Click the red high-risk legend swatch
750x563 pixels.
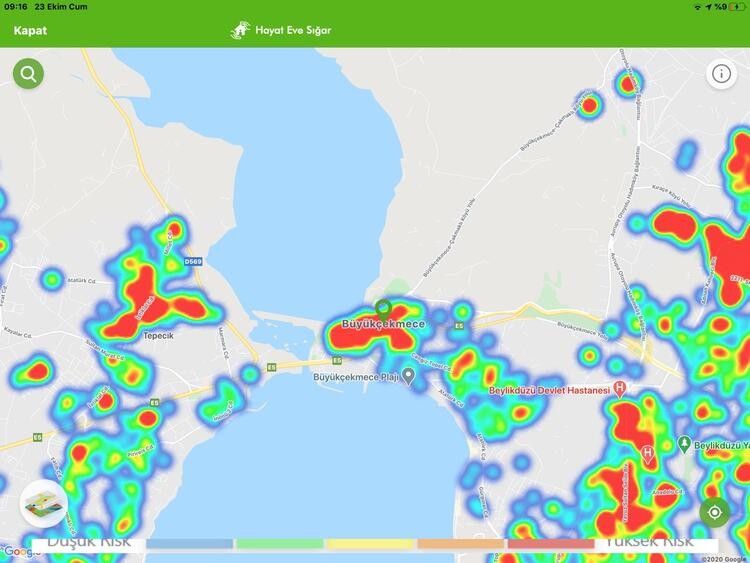tap(551, 544)
